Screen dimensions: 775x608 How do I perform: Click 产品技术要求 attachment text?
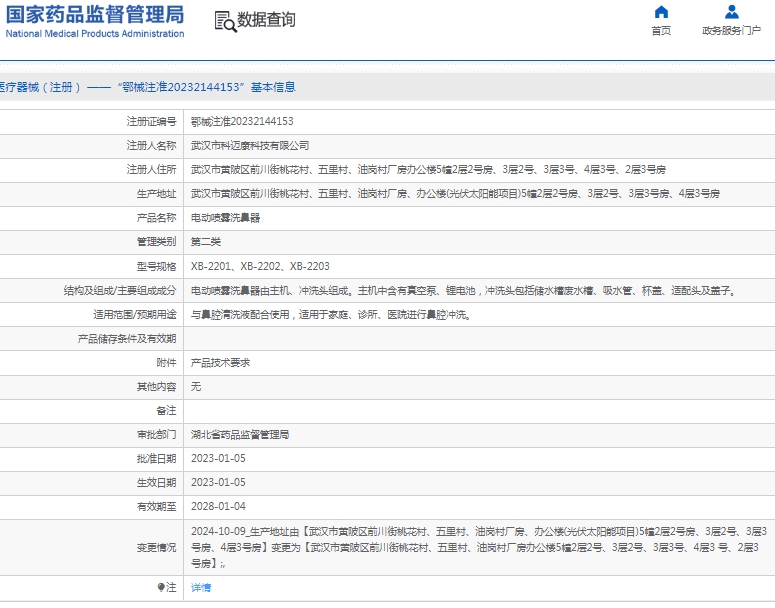coord(220,363)
